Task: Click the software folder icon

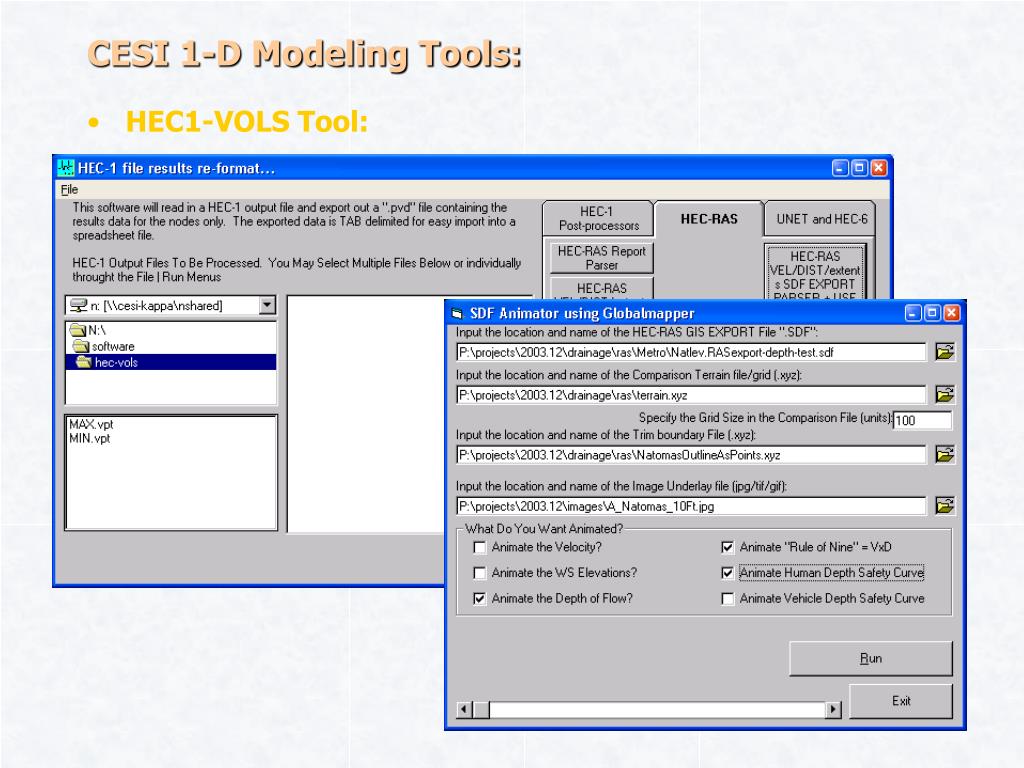Action: (x=81, y=346)
